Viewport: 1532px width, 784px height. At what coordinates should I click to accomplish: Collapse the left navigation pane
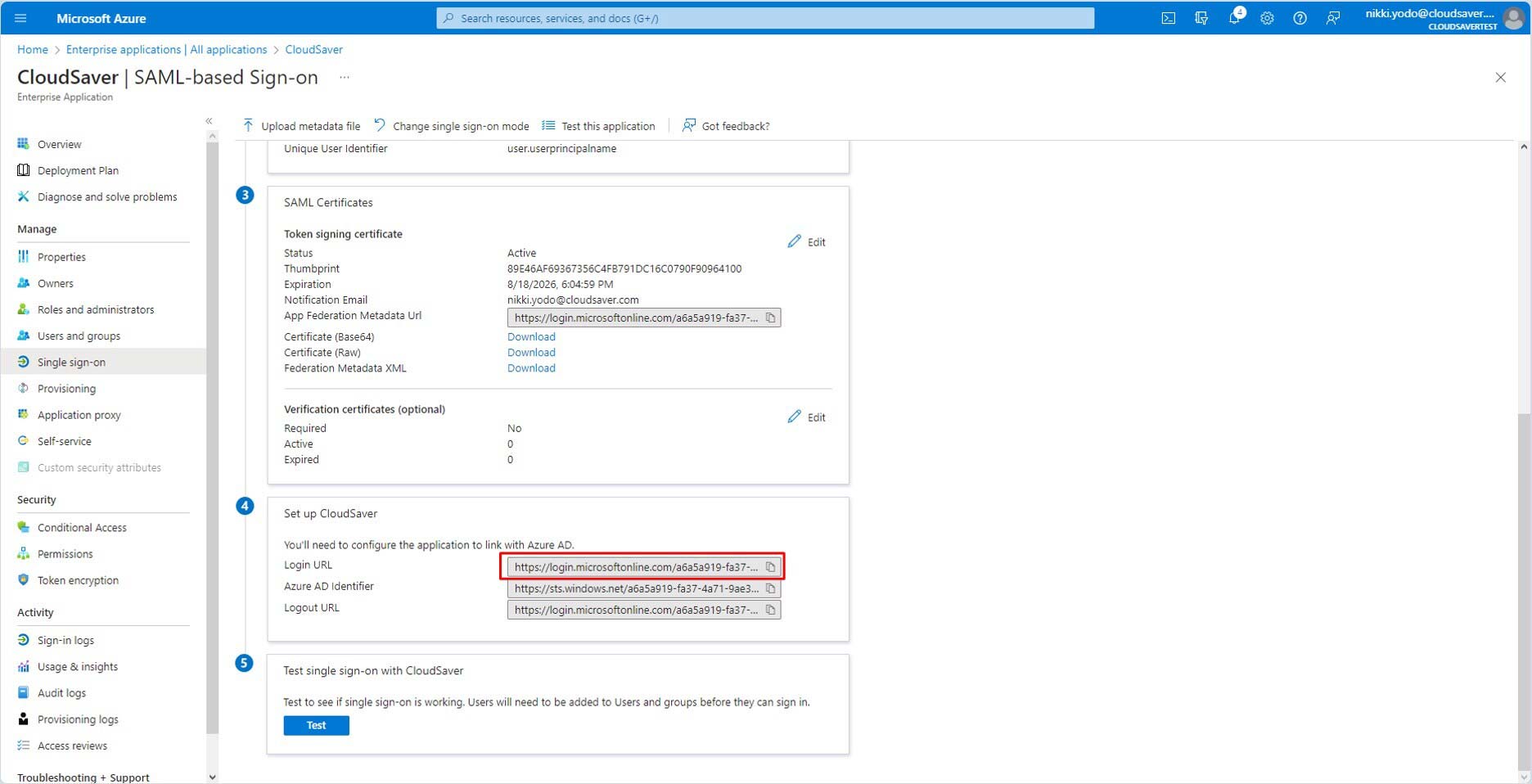209,121
